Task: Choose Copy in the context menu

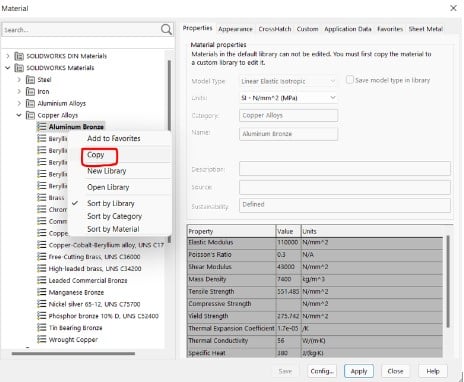Action: coord(96,155)
